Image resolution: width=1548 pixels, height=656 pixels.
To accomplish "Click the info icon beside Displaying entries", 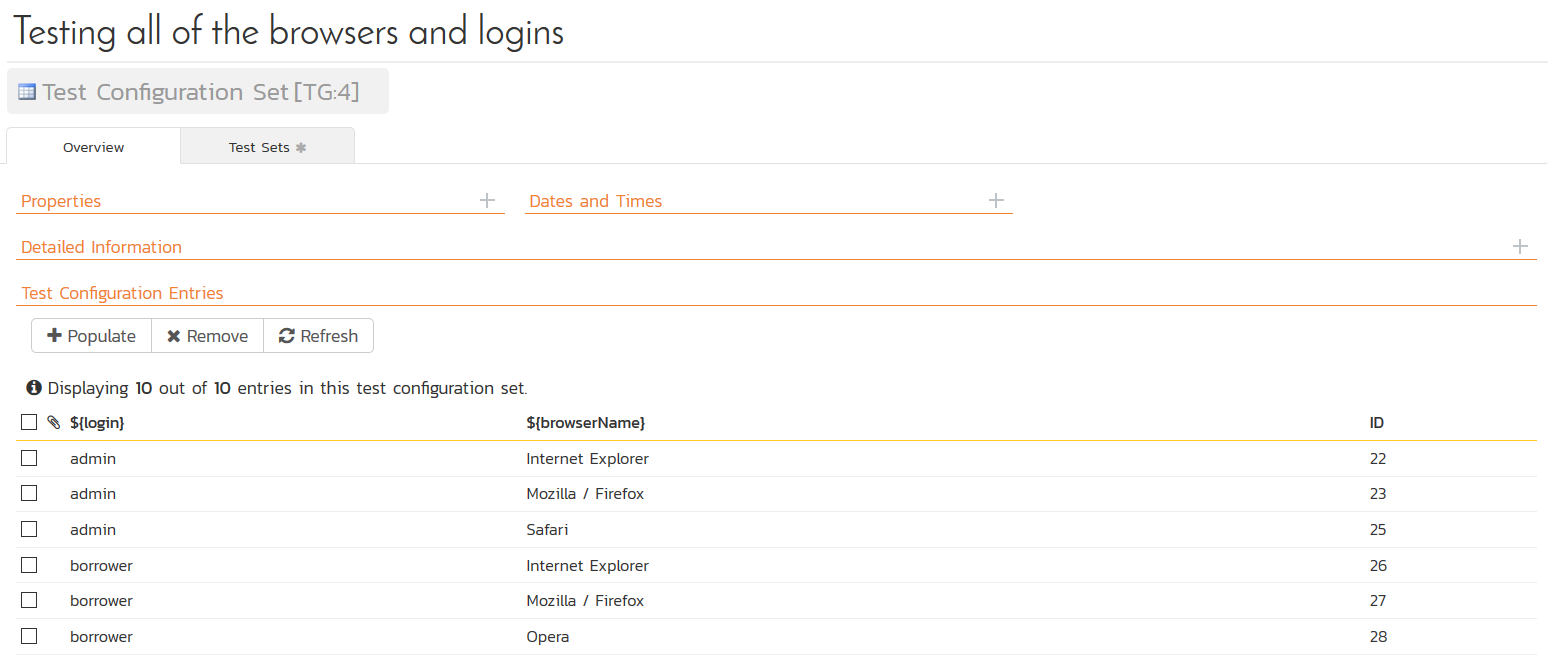I will coord(34,388).
